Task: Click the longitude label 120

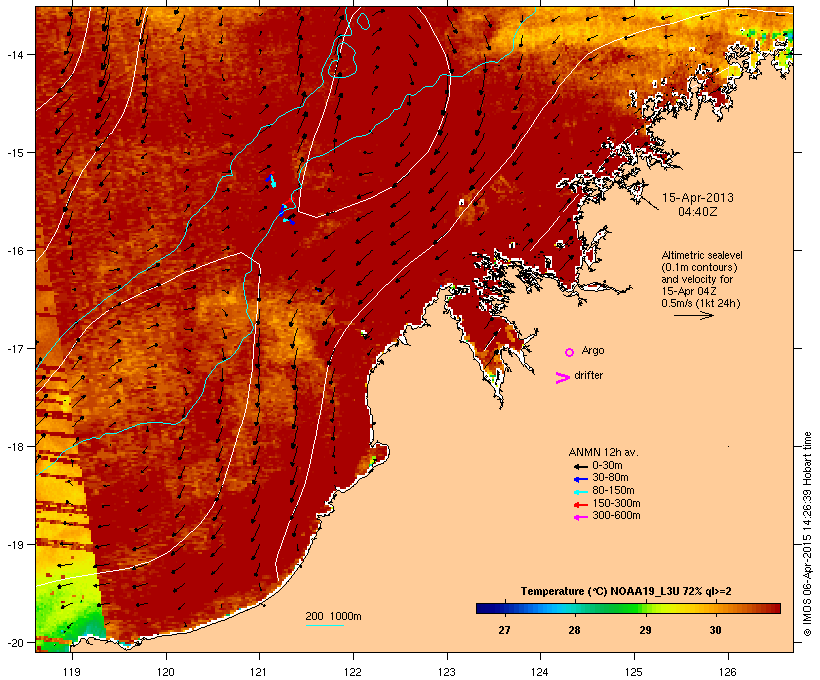Action: (166, 672)
